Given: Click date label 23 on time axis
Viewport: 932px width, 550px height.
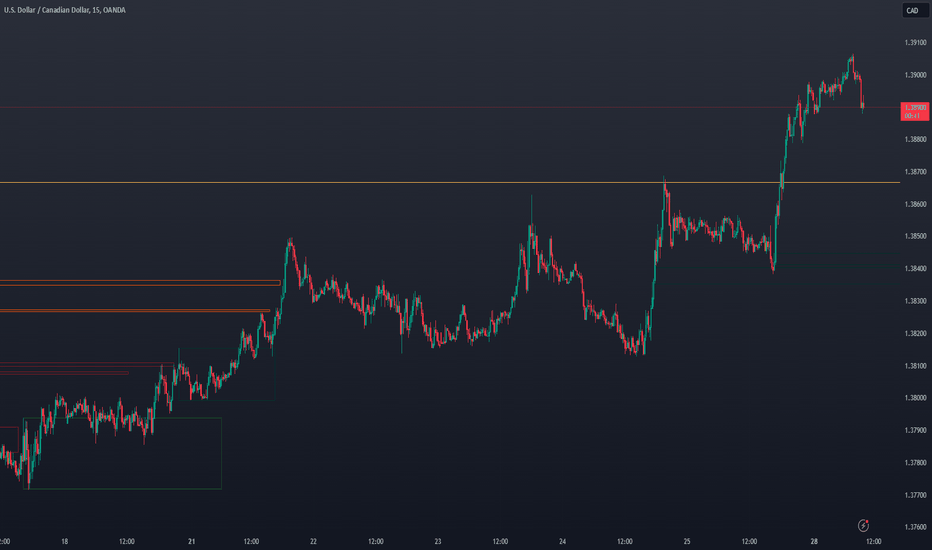Looking at the screenshot, I should coord(438,542).
